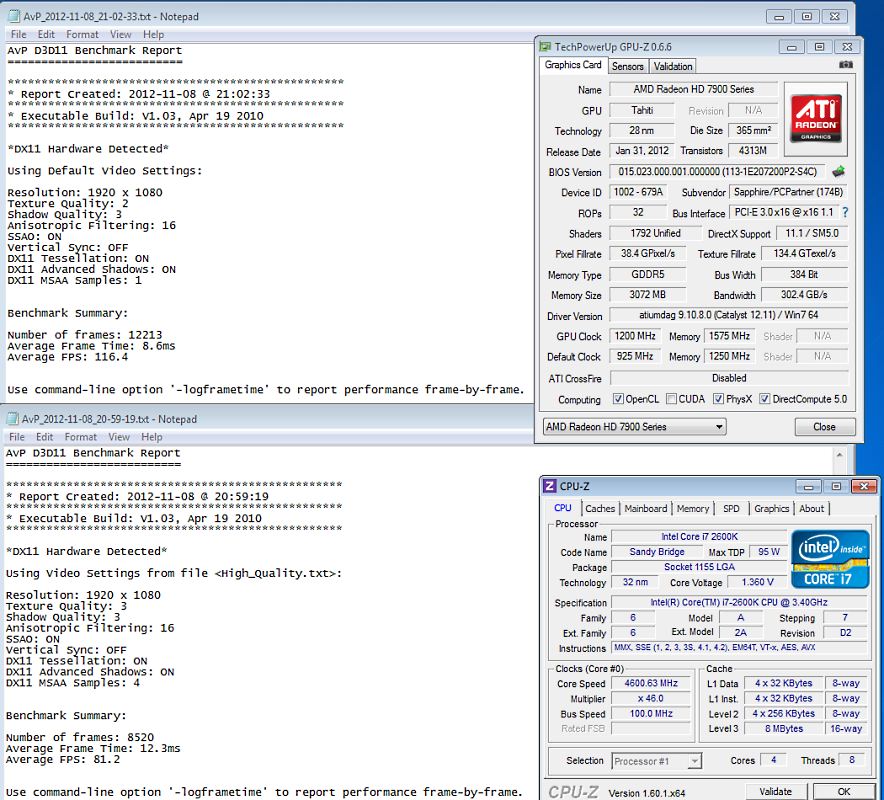Viewport: 884px width, 800px height.
Task: Click the Bandwidth 302.4 GB/s value
Action: point(804,295)
